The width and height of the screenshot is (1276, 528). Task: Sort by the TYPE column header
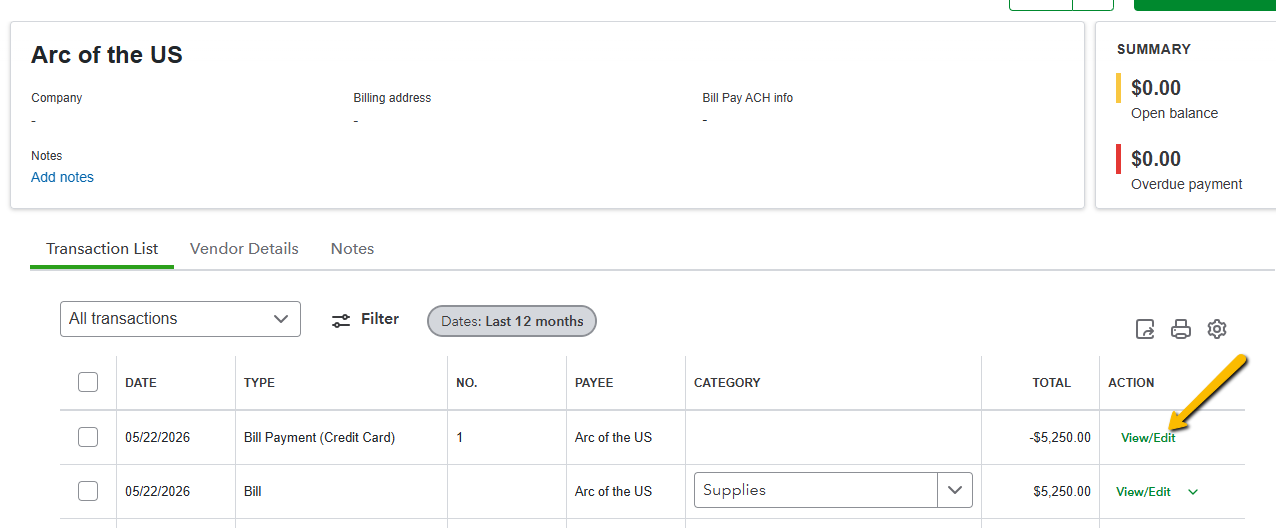click(259, 383)
